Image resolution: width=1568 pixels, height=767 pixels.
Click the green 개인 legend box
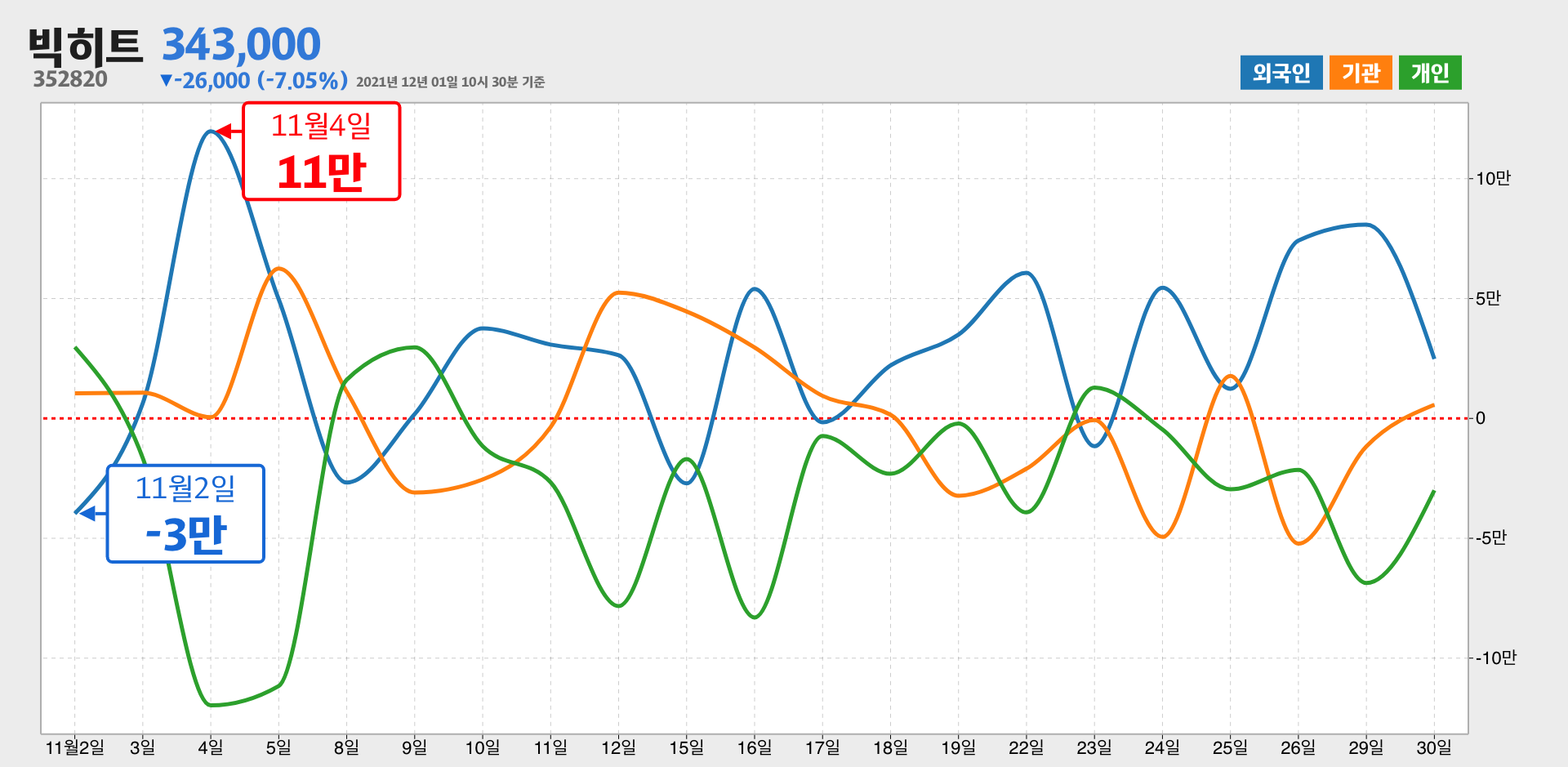pyautogui.click(x=1430, y=73)
